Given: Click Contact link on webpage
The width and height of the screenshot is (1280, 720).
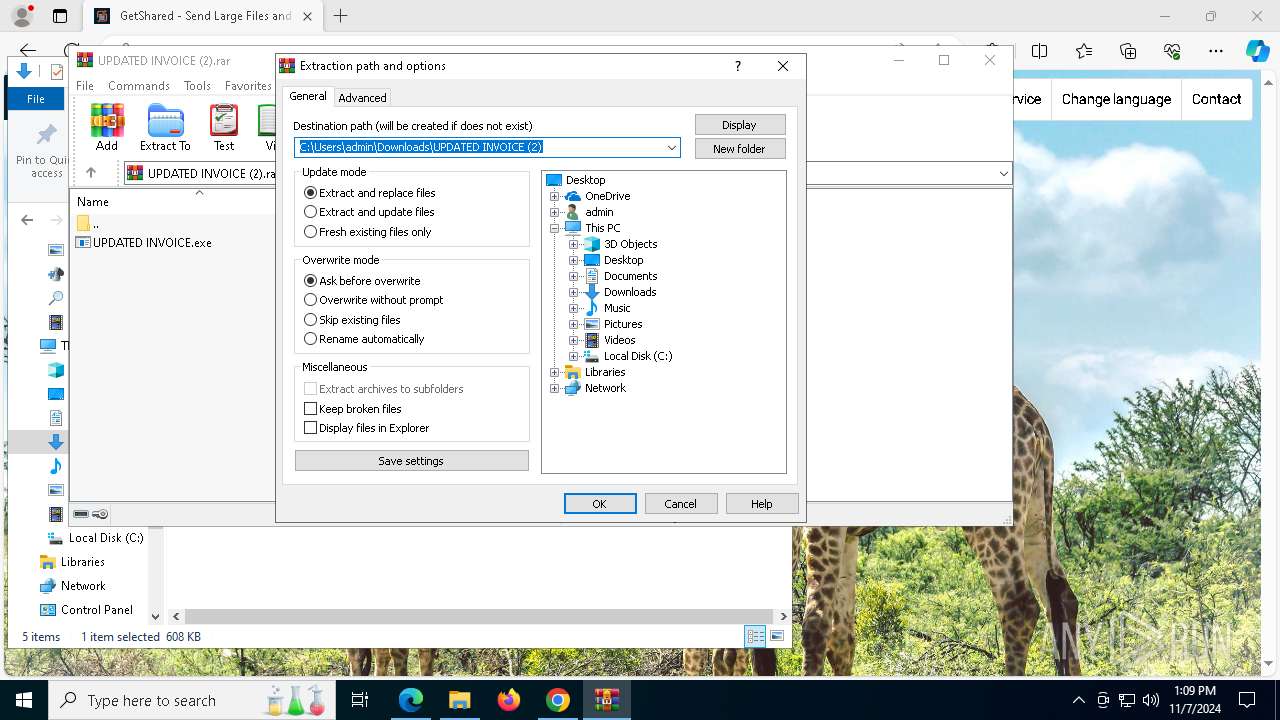Looking at the screenshot, I should pos(1216,99).
